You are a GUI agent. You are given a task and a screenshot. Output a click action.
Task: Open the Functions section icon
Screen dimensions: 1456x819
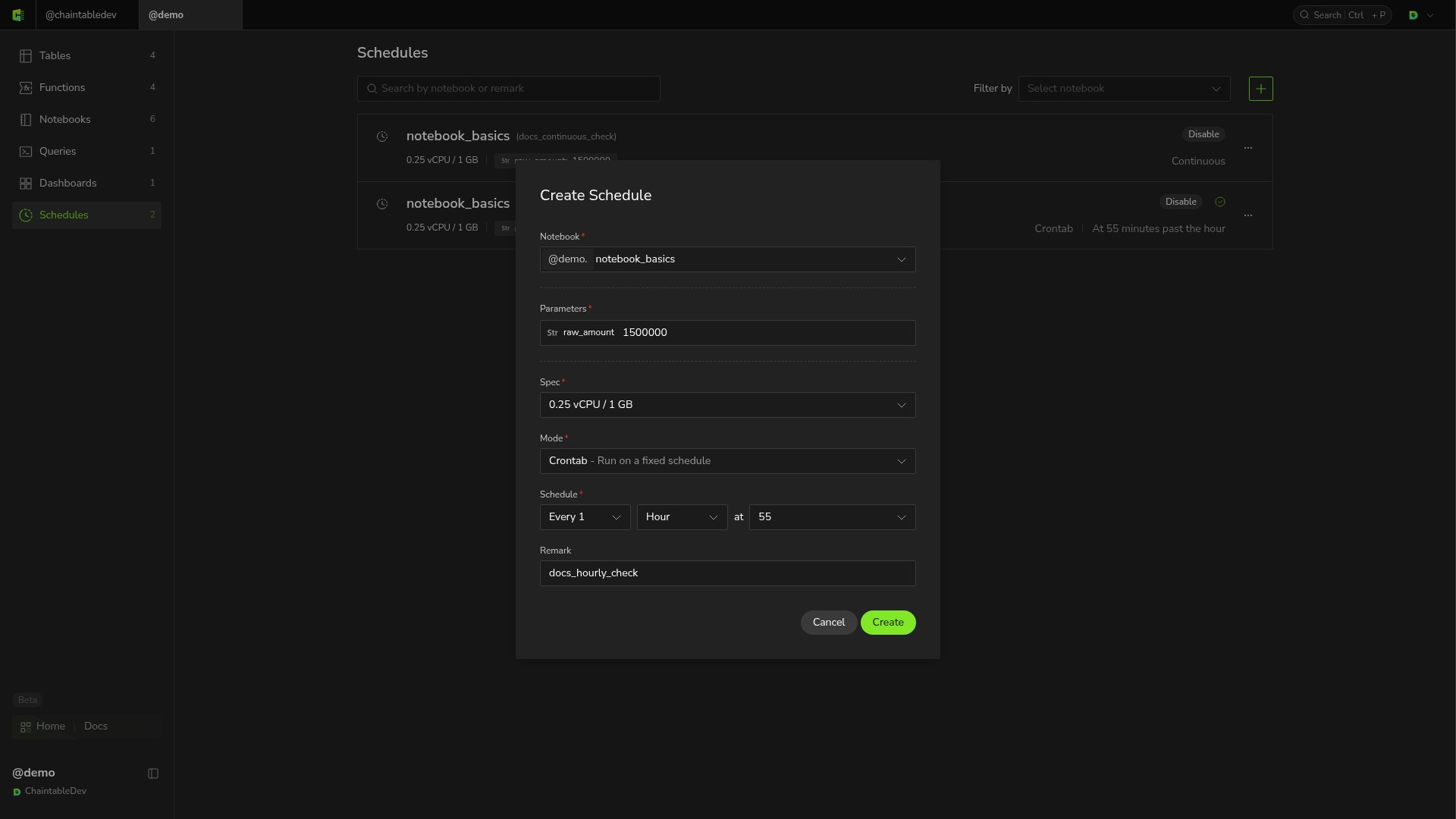tap(26, 88)
